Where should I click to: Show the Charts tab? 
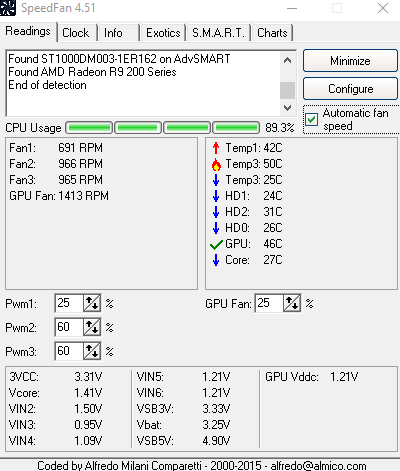(272, 33)
